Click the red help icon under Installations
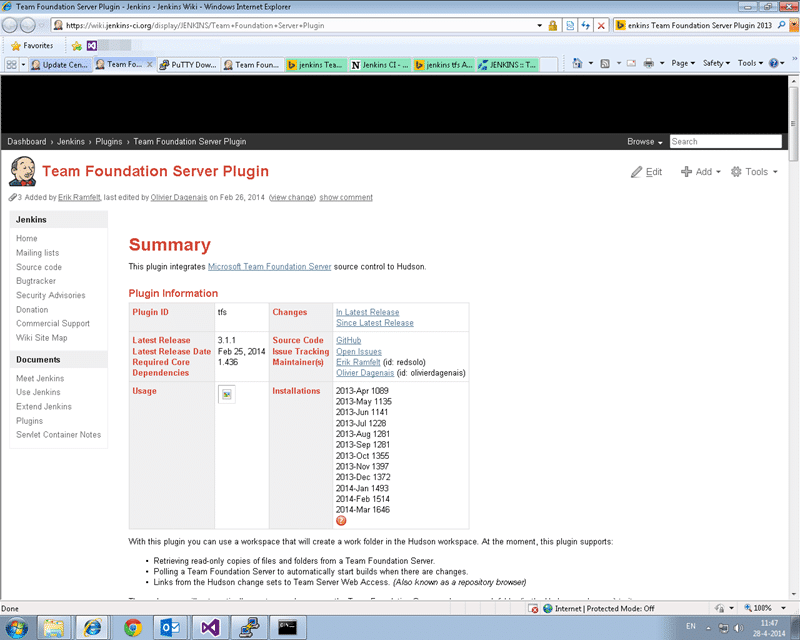Screen dimensions: 800x640 tap(341, 521)
